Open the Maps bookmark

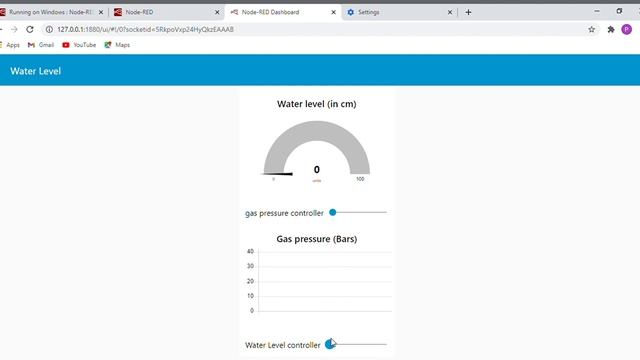[117, 45]
